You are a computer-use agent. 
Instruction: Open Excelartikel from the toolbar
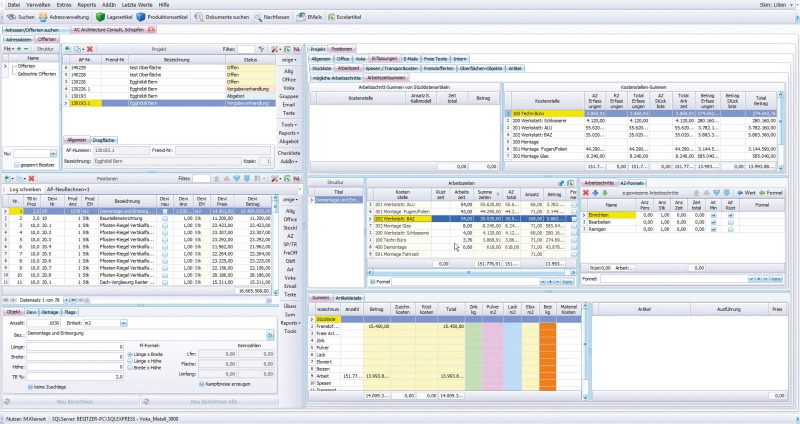click(342, 18)
